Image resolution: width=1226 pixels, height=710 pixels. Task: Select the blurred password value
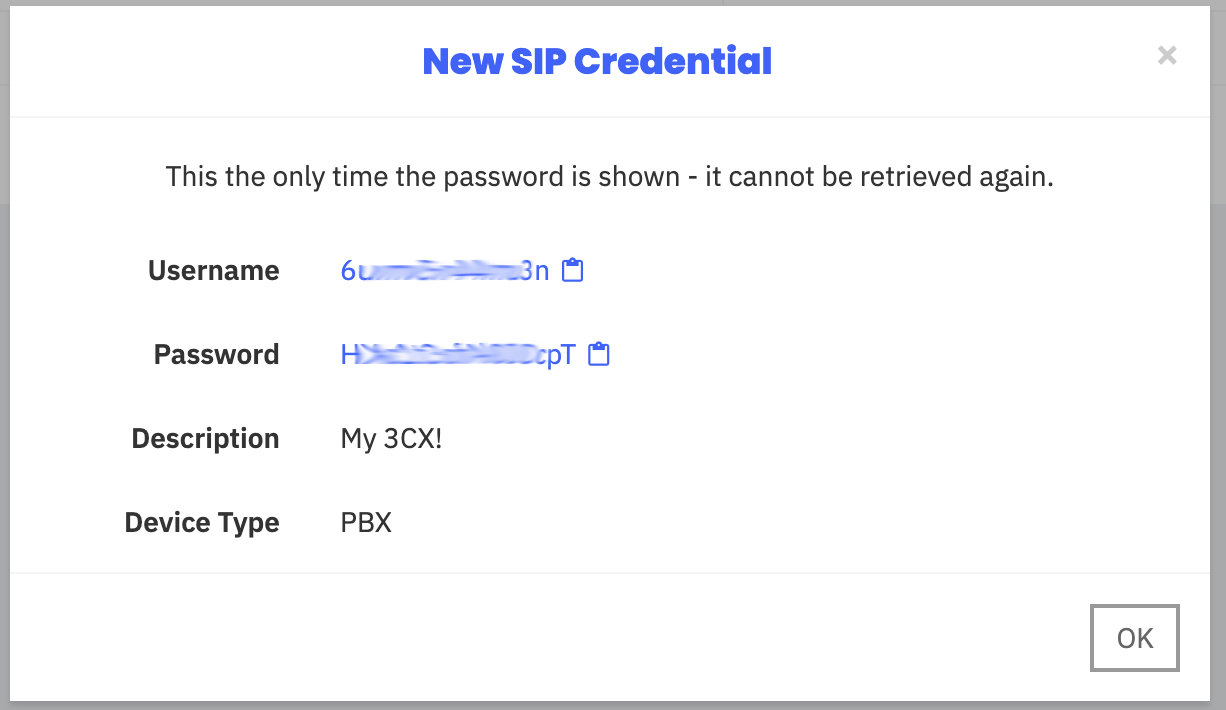click(x=458, y=354)
